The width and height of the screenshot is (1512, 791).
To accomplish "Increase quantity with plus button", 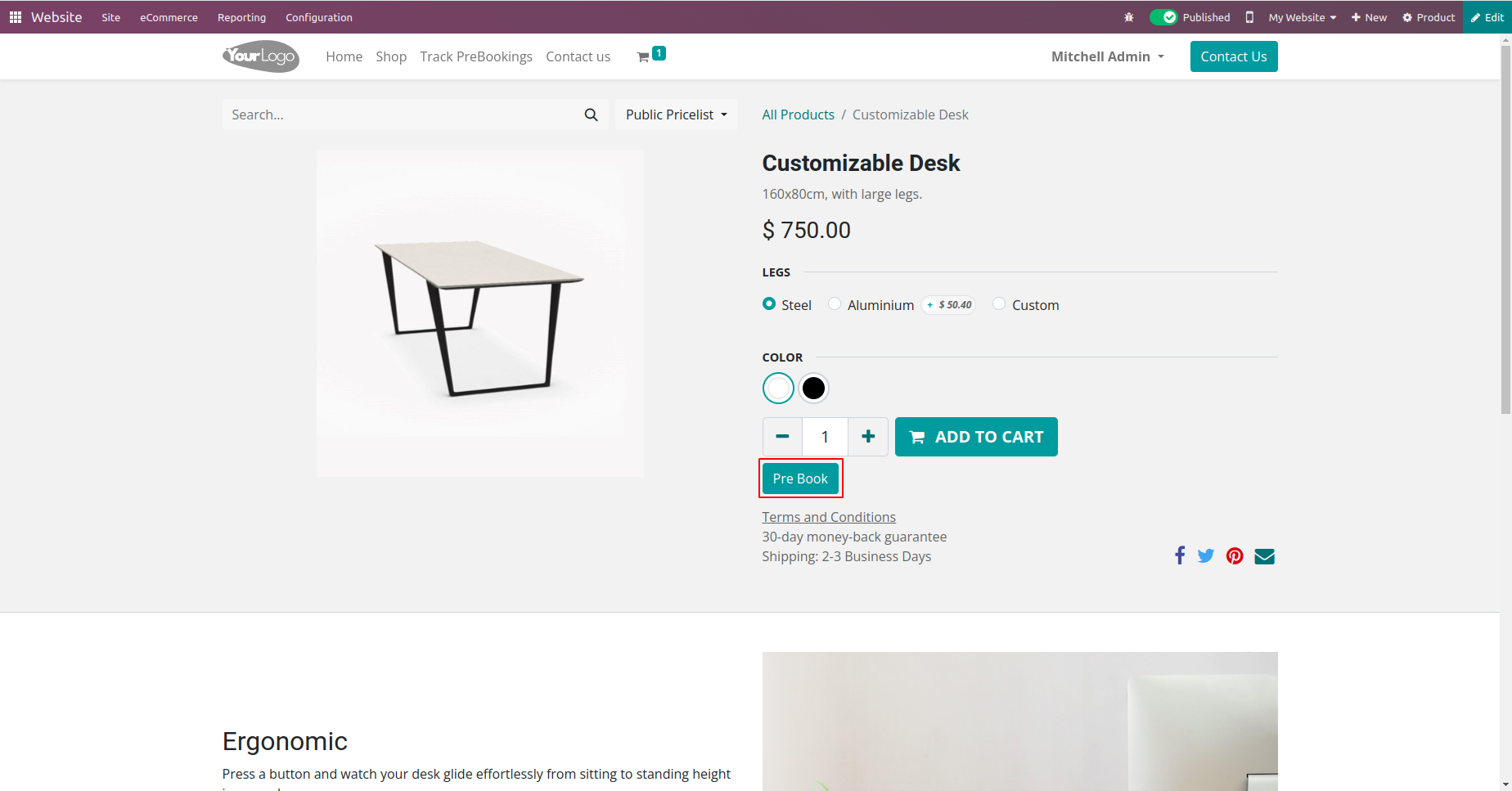I will pyautogui.click(x=868, y=437).
